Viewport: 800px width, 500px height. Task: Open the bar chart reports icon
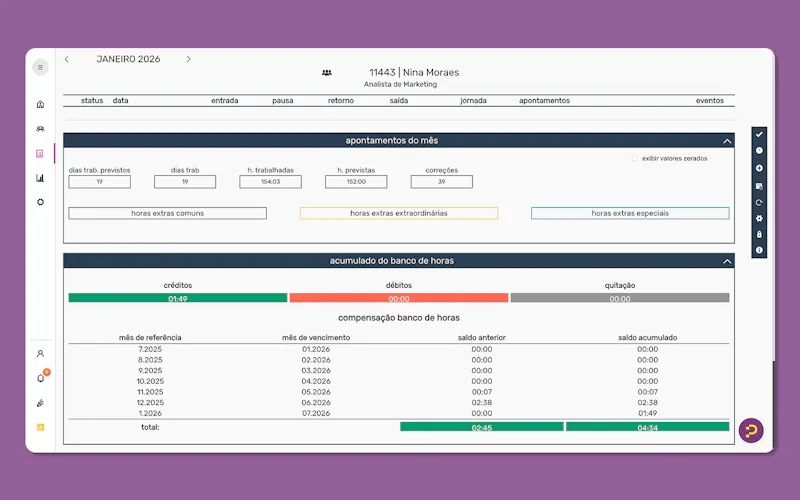[x=40, y=178]
